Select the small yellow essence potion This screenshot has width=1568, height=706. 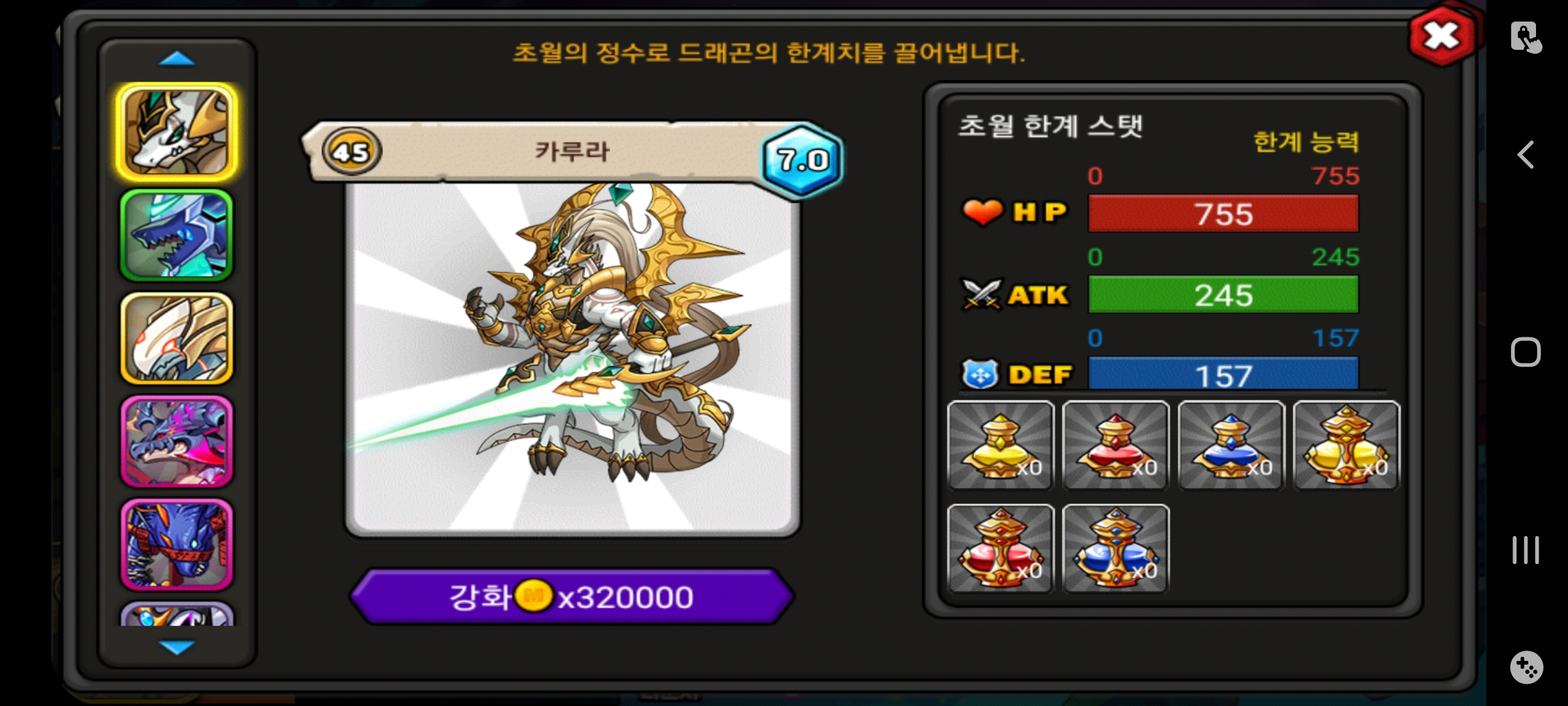pyautogui.click(x=1000, y=445)
